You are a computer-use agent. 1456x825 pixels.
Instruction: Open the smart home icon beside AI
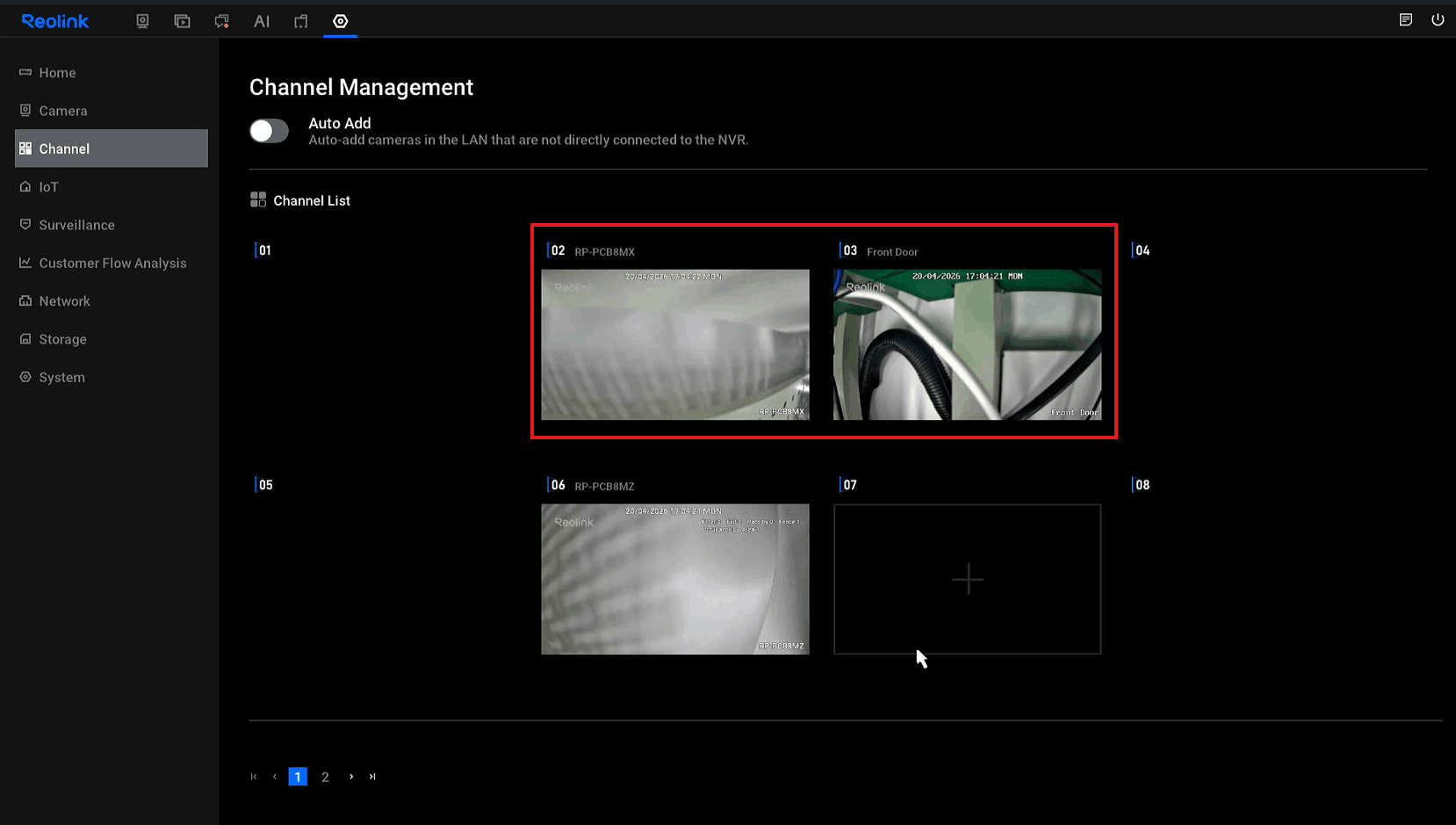point(301,21)
